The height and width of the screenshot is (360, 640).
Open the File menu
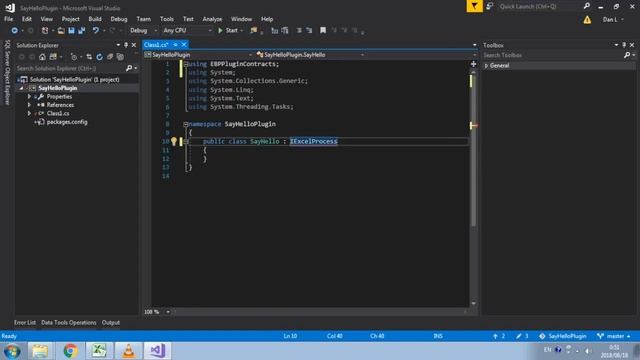9,19
